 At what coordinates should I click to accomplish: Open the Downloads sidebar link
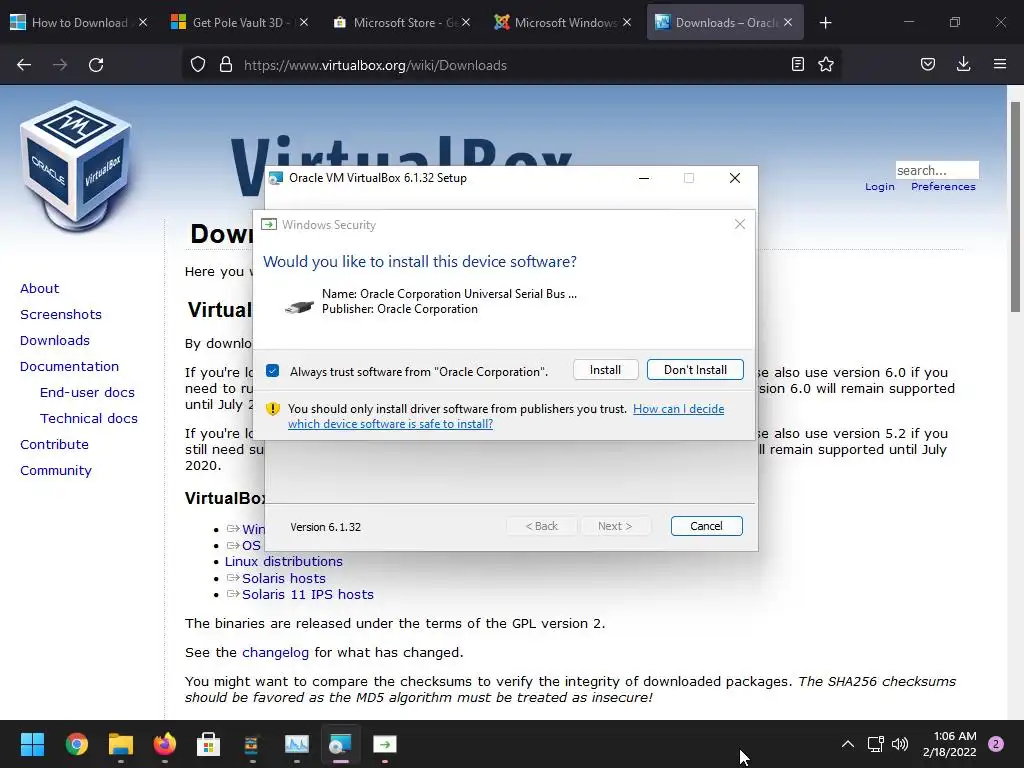click(55, 341)
